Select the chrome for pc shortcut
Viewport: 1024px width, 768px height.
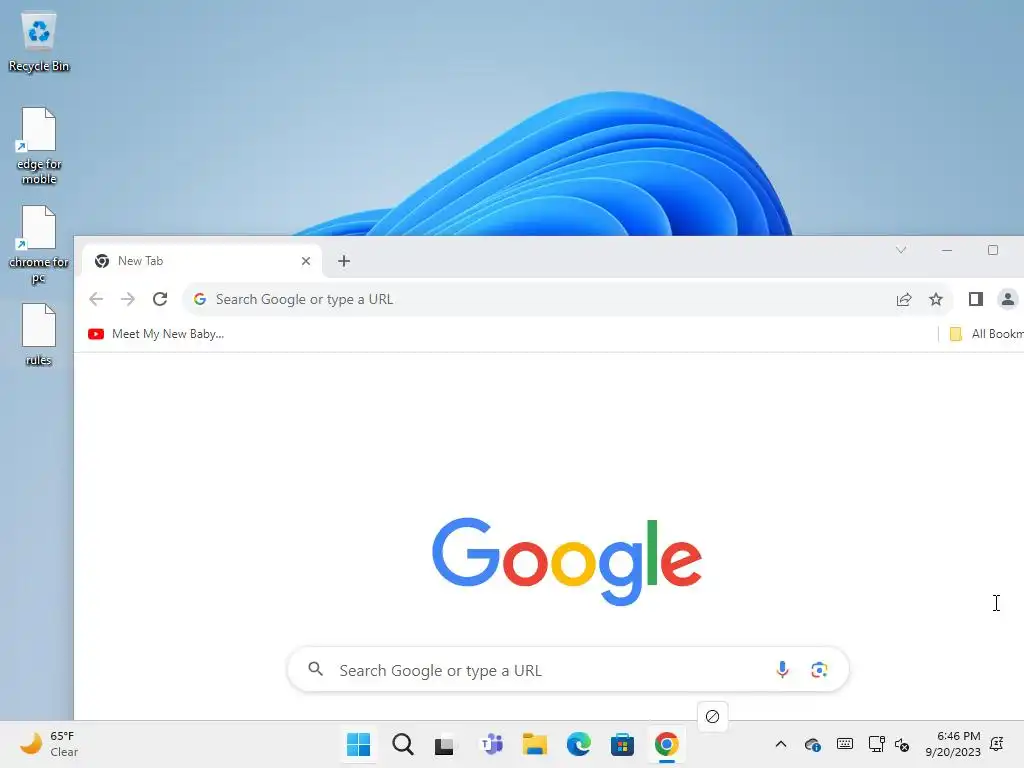click(x=39, y=245)
